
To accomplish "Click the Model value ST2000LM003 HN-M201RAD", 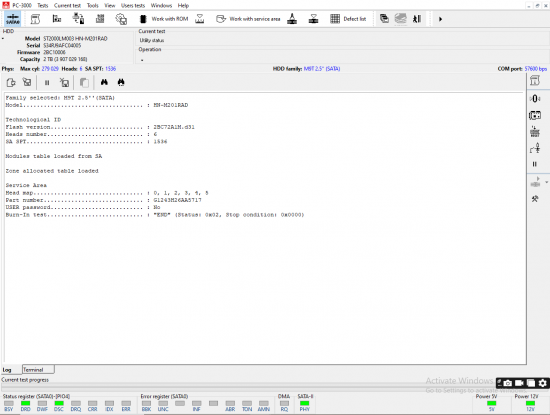I will tap(75, 39).
